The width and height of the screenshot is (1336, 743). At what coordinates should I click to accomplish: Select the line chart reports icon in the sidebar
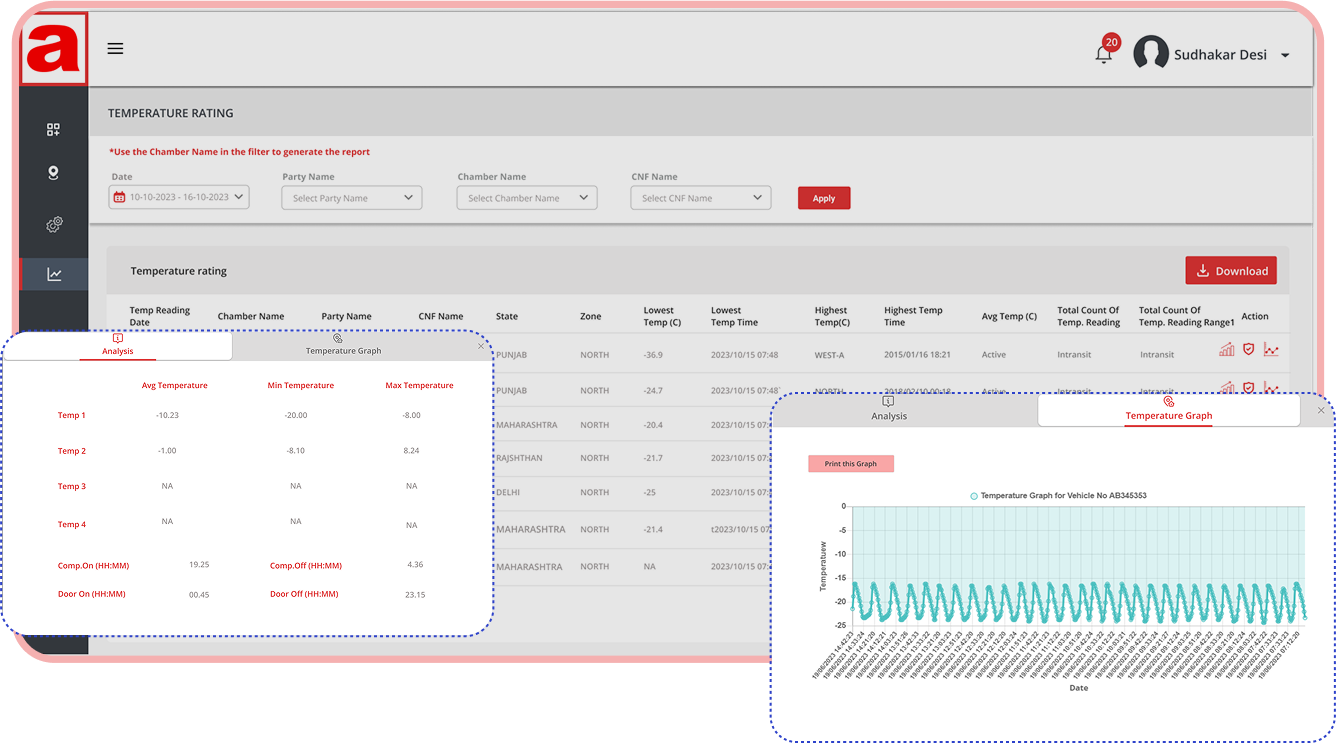tap(54, 274)
